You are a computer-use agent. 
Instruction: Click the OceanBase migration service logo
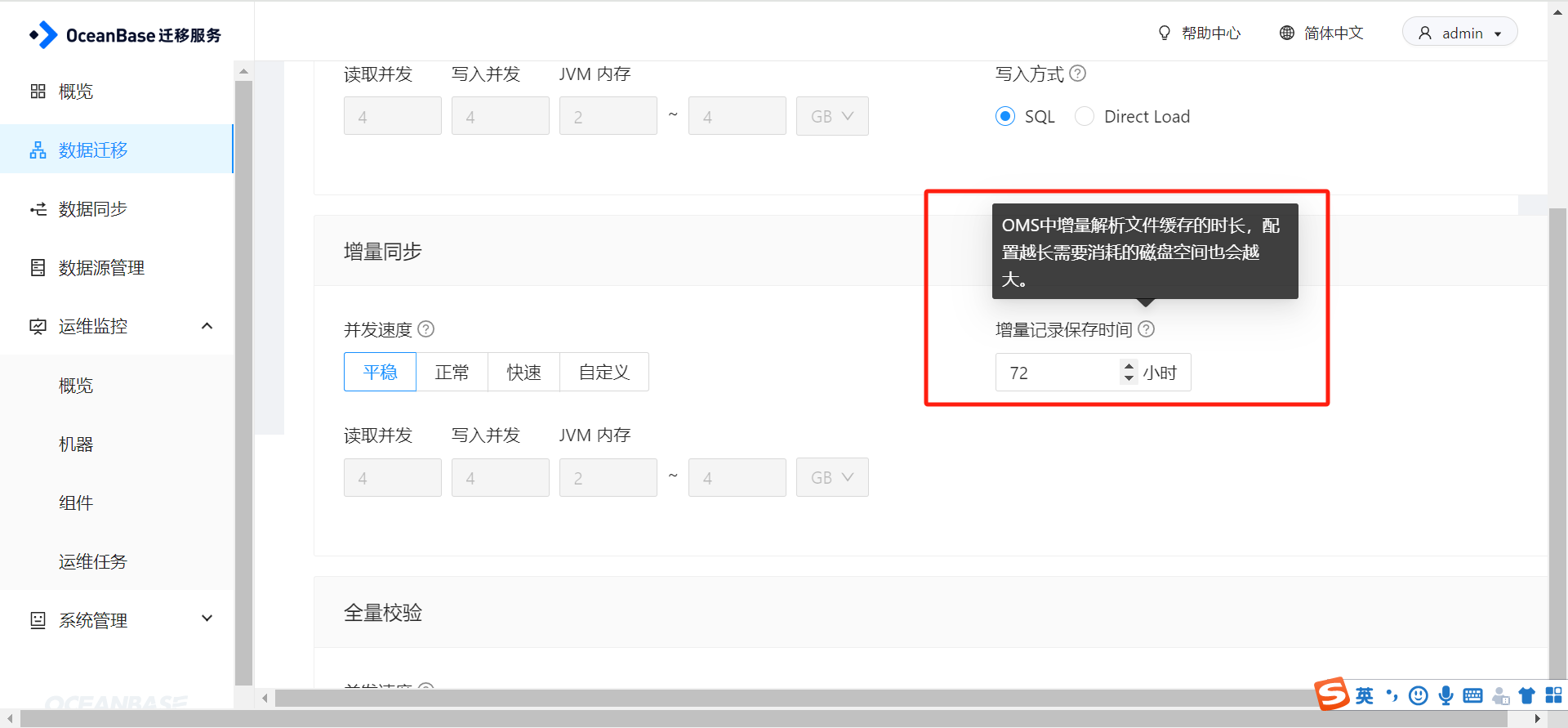click(x=125, y=35)
